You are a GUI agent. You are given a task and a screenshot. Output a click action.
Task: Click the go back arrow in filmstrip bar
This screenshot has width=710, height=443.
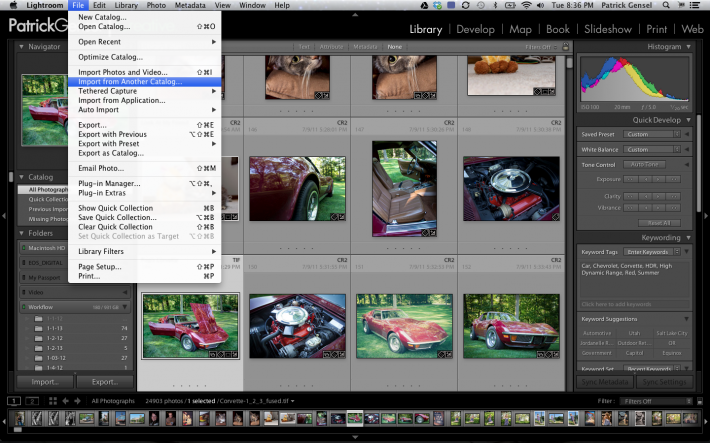click(66, 401)
